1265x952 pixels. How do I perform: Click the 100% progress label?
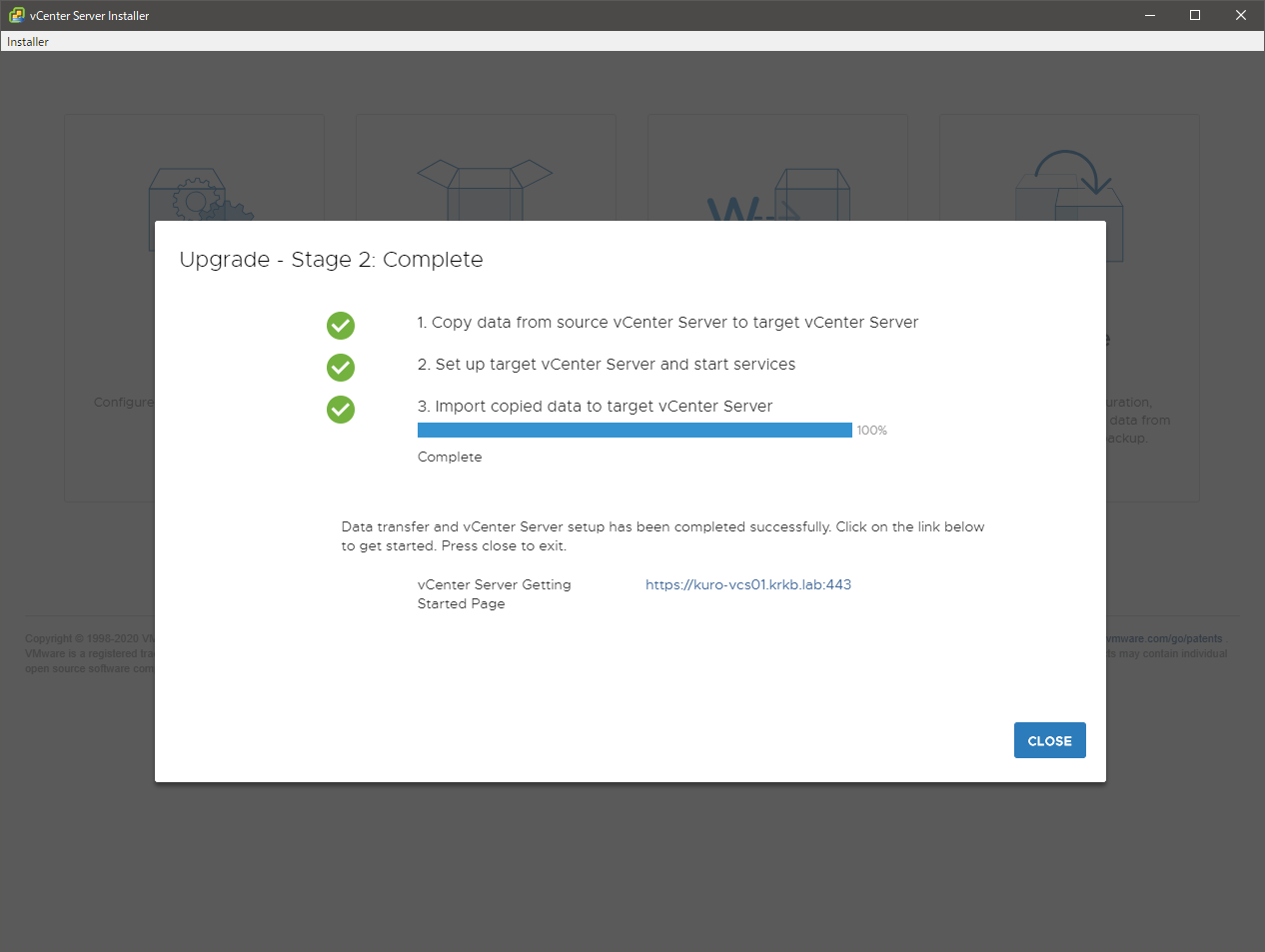(871, 431)
